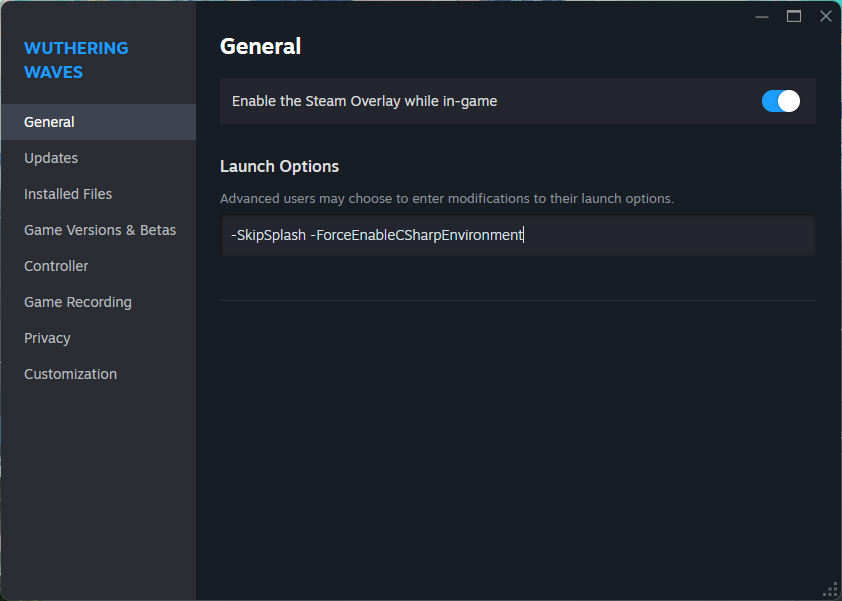The height and width of the screenshot is (601, 842).
Task: Click the -SkipSplash text in launch options
Action: pos(268,235)
